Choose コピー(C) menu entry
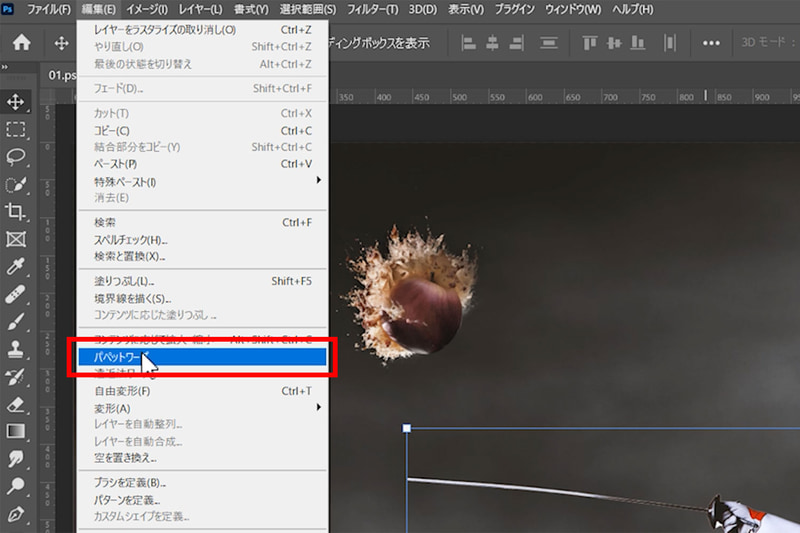Screen dimensions: 800x533 point(202,131)
